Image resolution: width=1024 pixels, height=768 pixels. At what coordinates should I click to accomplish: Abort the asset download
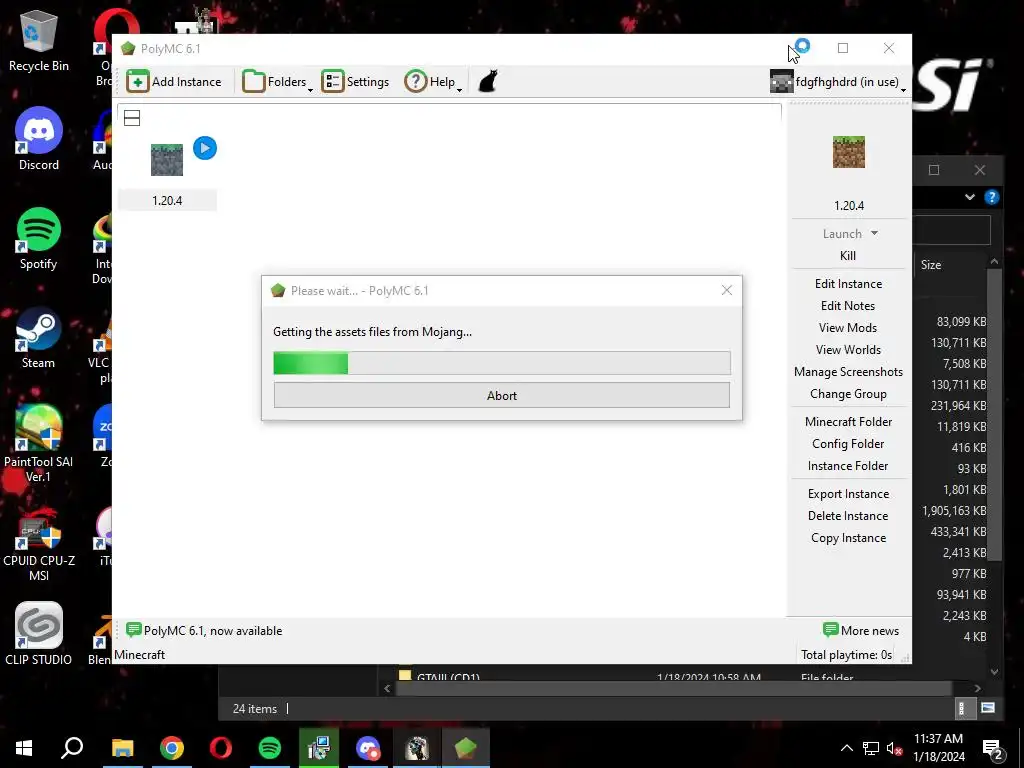pos(502,395)
